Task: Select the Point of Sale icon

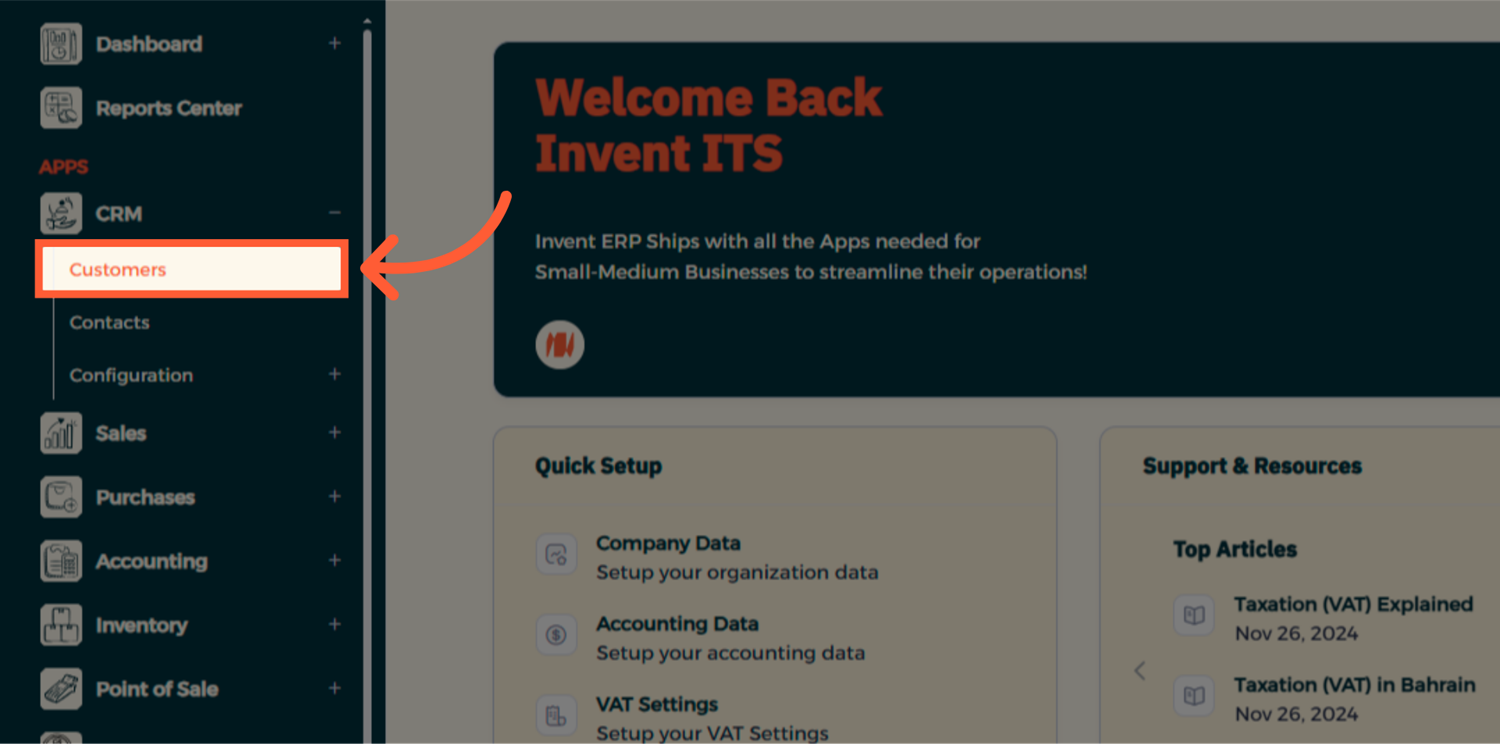Action: click(61, 689)
